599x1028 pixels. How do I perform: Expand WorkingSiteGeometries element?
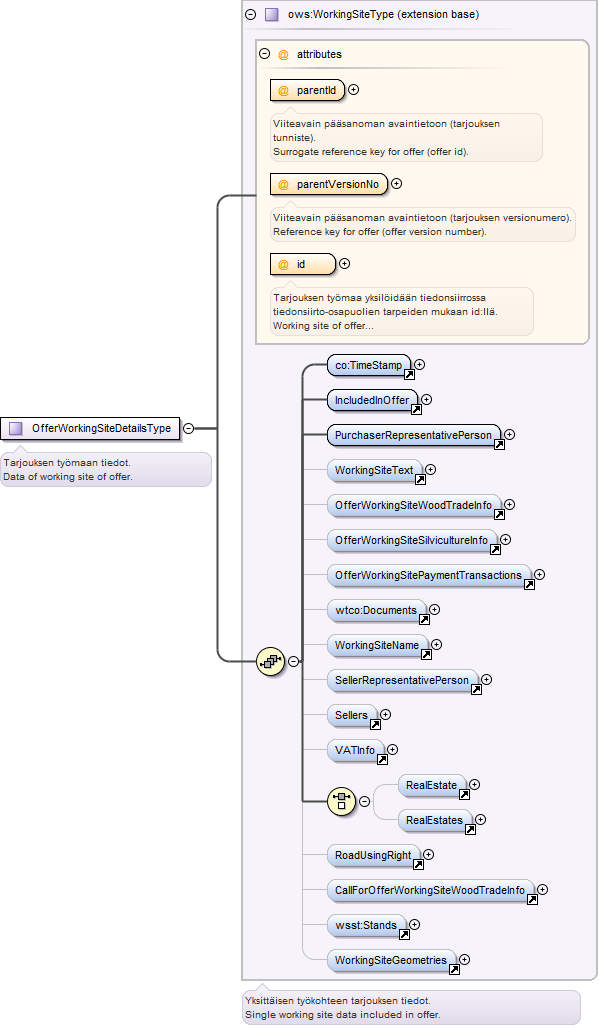point(465,959)
